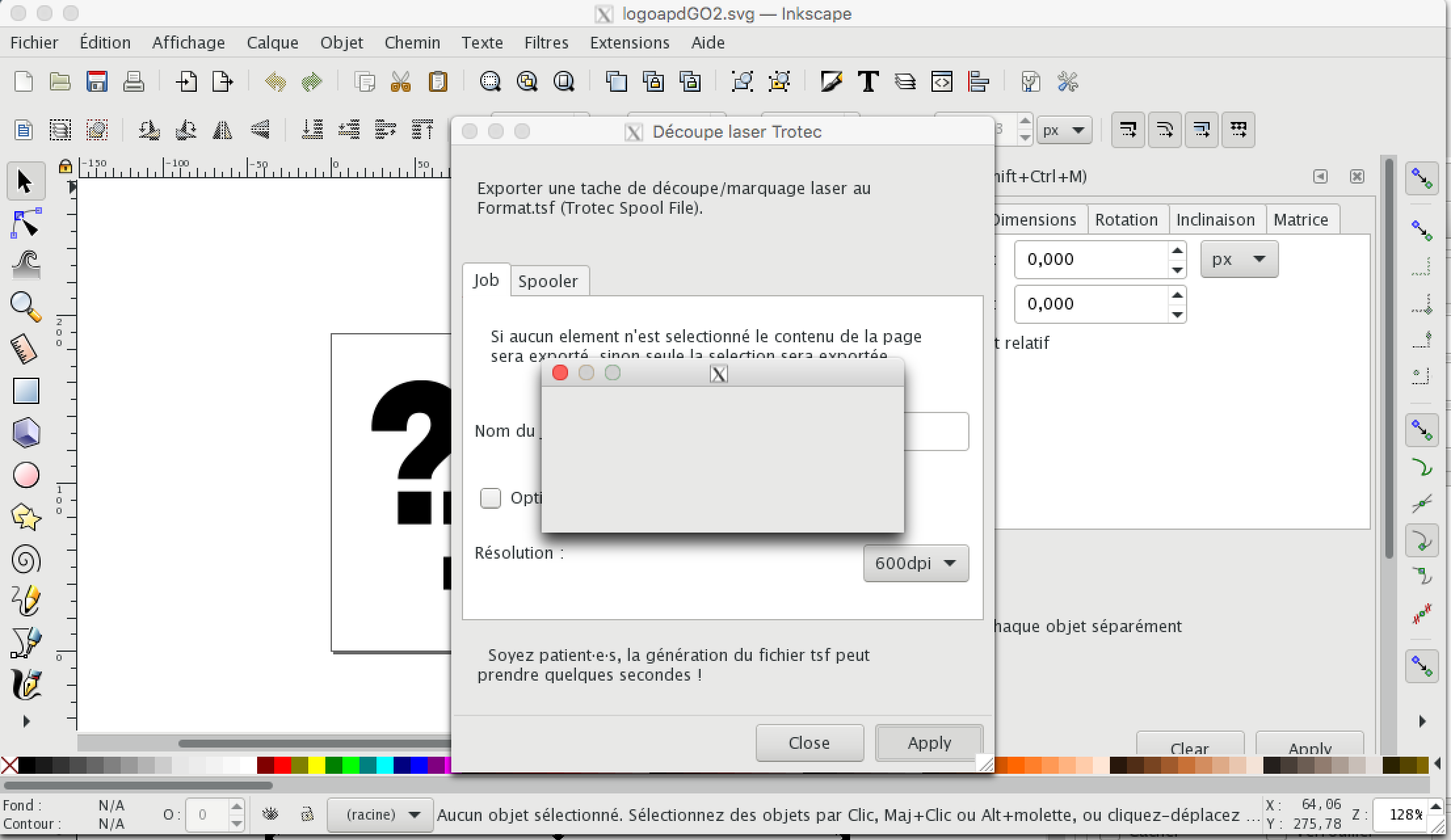Viewport: 1451px width, 840px height.
Task: Click Apply in the Trotec dialog
Action: click(x=930, y=743)
